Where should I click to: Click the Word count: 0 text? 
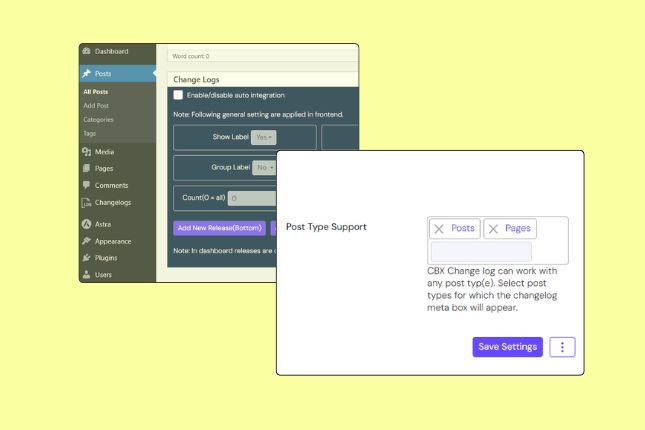[x=191, y=56]
